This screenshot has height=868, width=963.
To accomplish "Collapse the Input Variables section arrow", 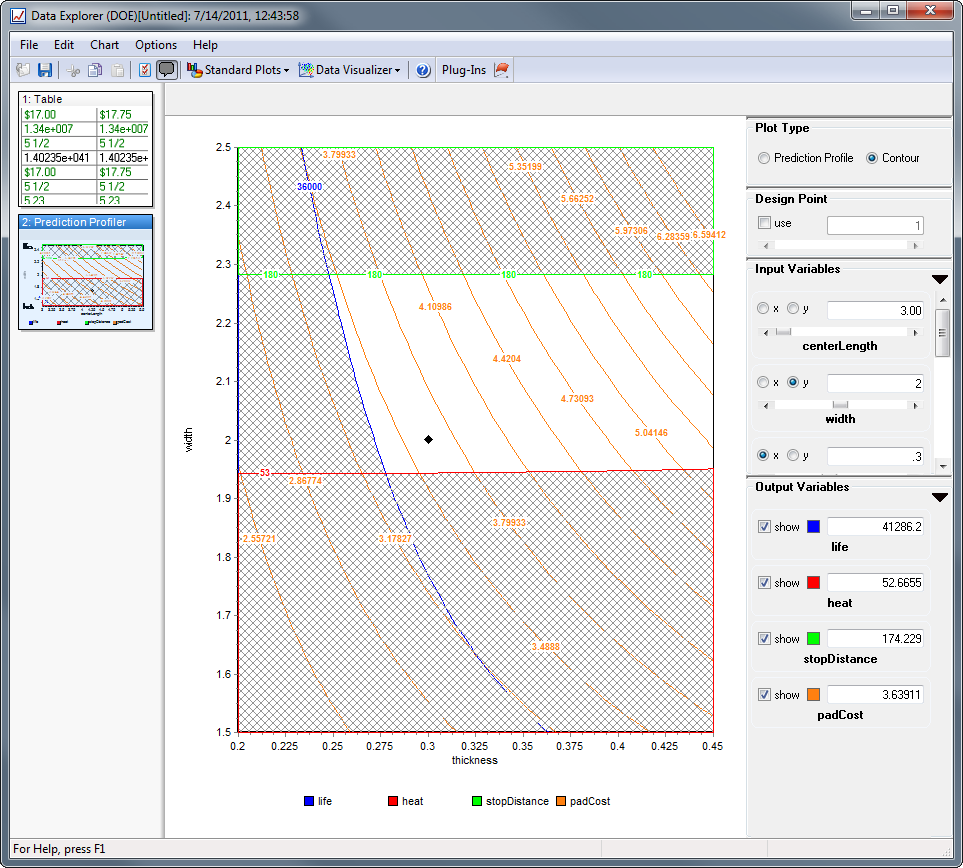I will coord(939,279).
